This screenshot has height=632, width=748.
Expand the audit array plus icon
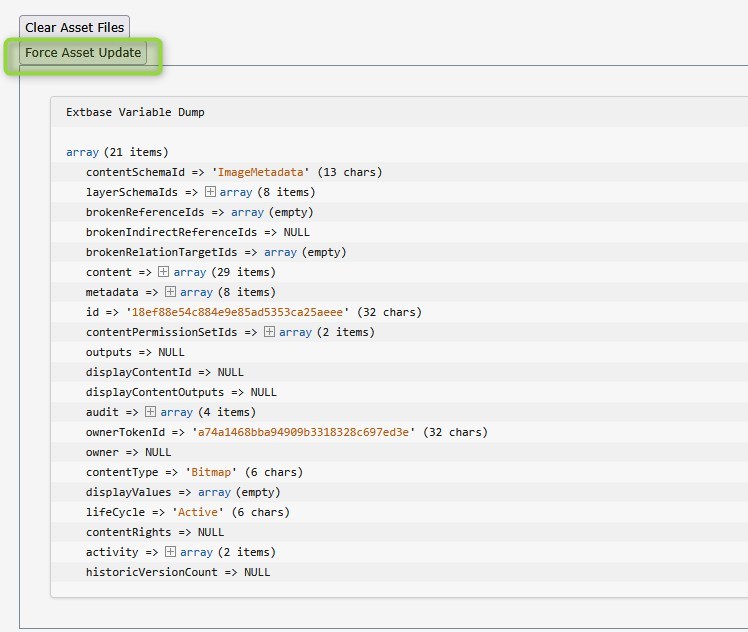[x=150, y=412]
